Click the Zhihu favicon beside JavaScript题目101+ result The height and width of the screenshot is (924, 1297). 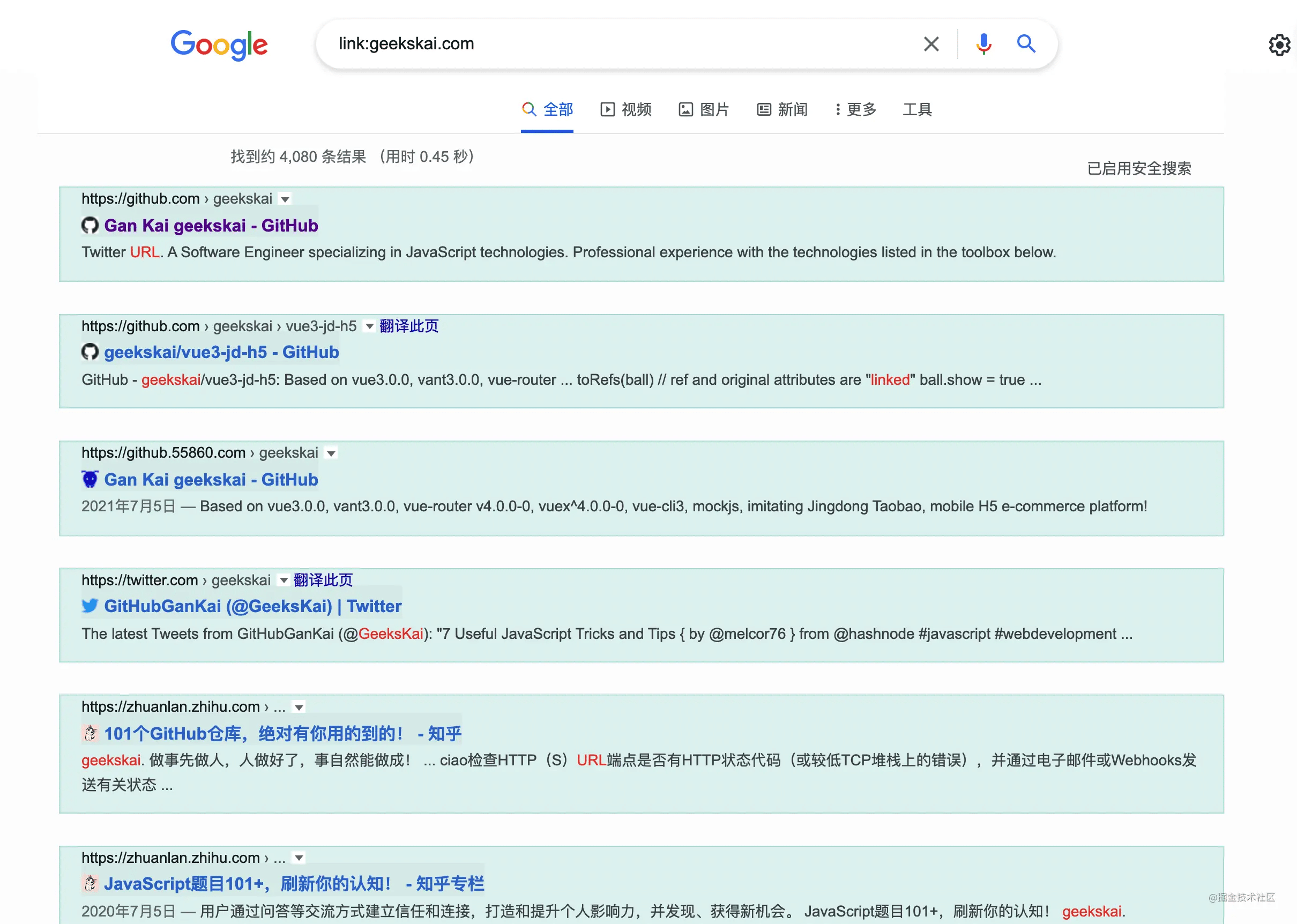pyautogui.click(x=90, y=884)
